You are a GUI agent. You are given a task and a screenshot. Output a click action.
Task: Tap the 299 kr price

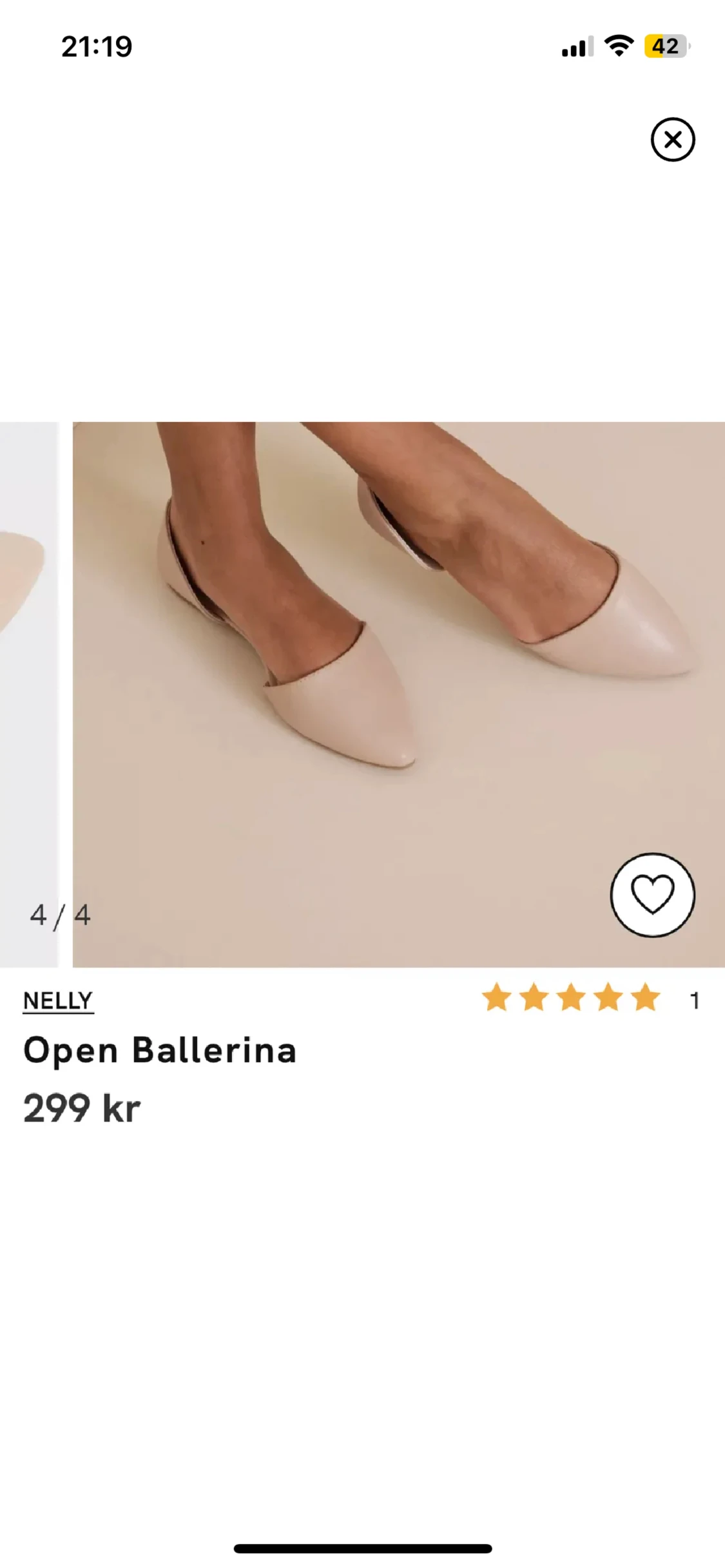(82, 1109)
